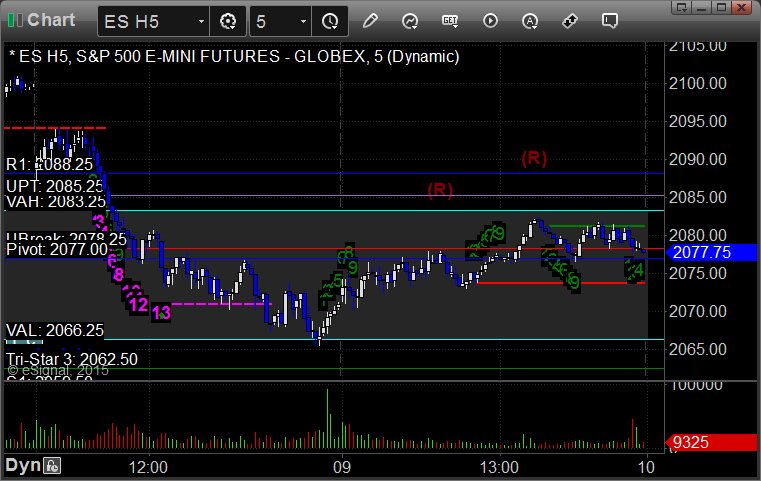Image resolution: width=761 pixels, height=481 pixels.
Task: Maximize the chart window
Action: coord(722,7)
